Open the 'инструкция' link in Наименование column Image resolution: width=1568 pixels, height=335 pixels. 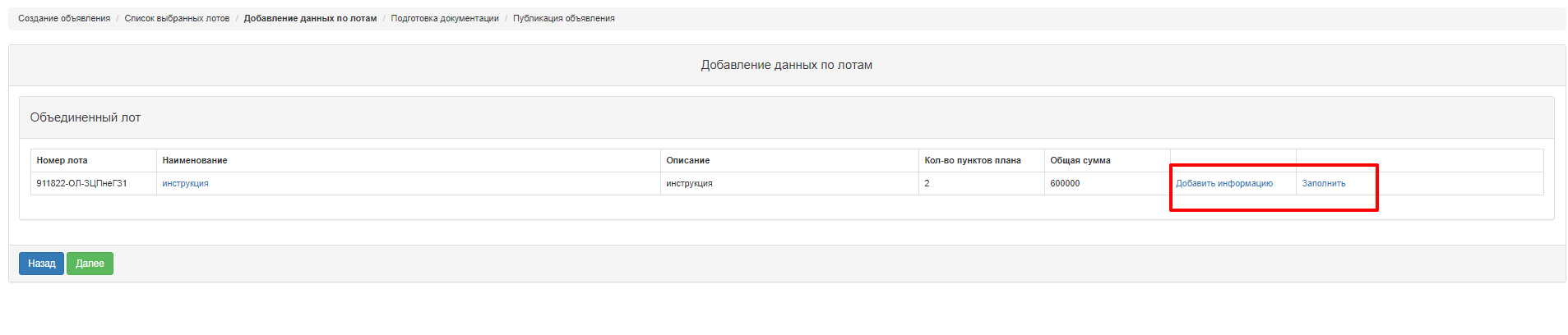(185, 183)
